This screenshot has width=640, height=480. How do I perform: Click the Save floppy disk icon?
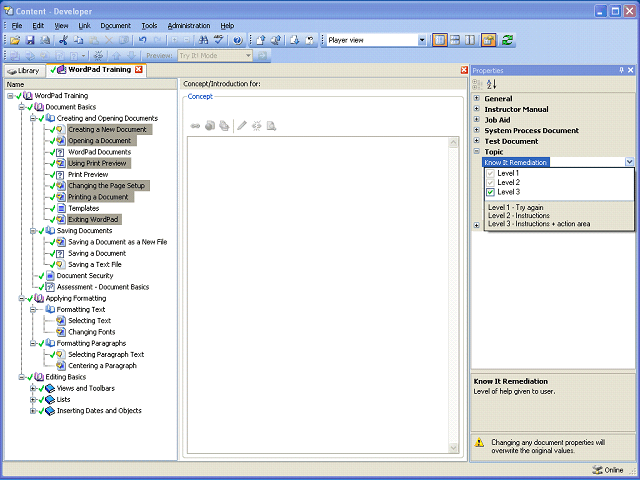[30, 40]
